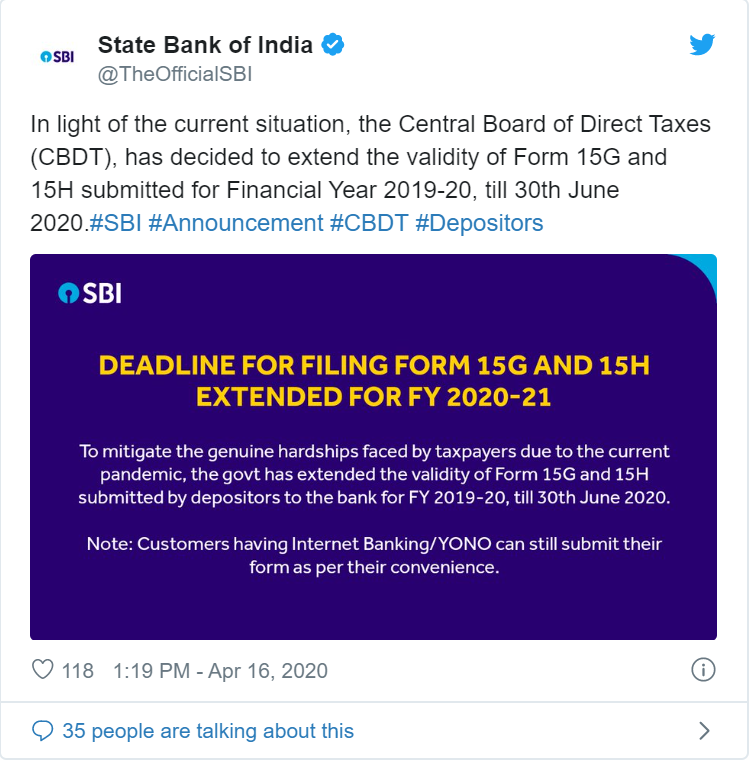Image resolution: width=751 pixels, height=761 pixels.
Task: Click the speech bubble reply icon
Action: click(x=42, y=731)
